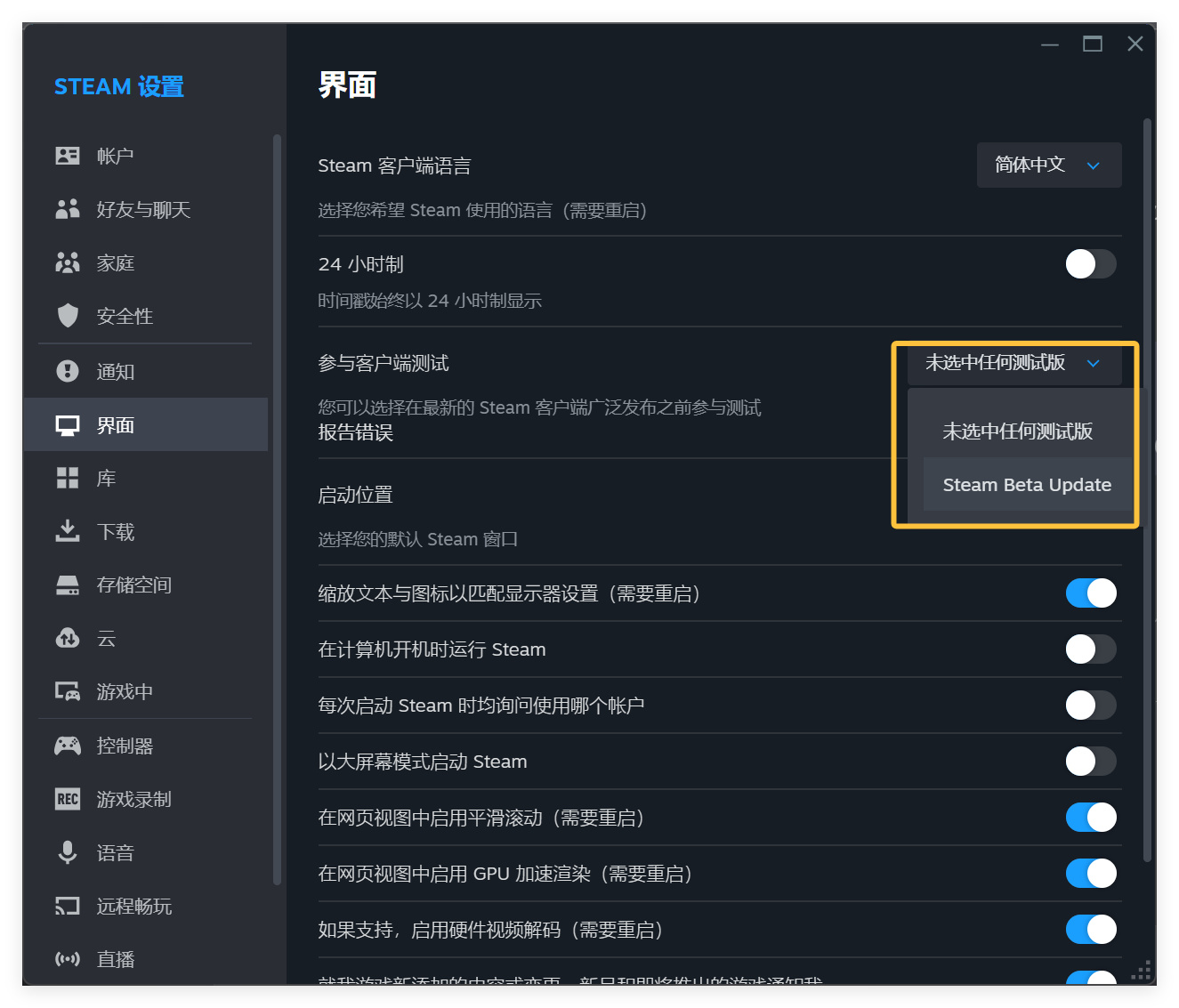
Task: Disable 在网页视图中启用平滑滚动
Action: point(1091,818)
